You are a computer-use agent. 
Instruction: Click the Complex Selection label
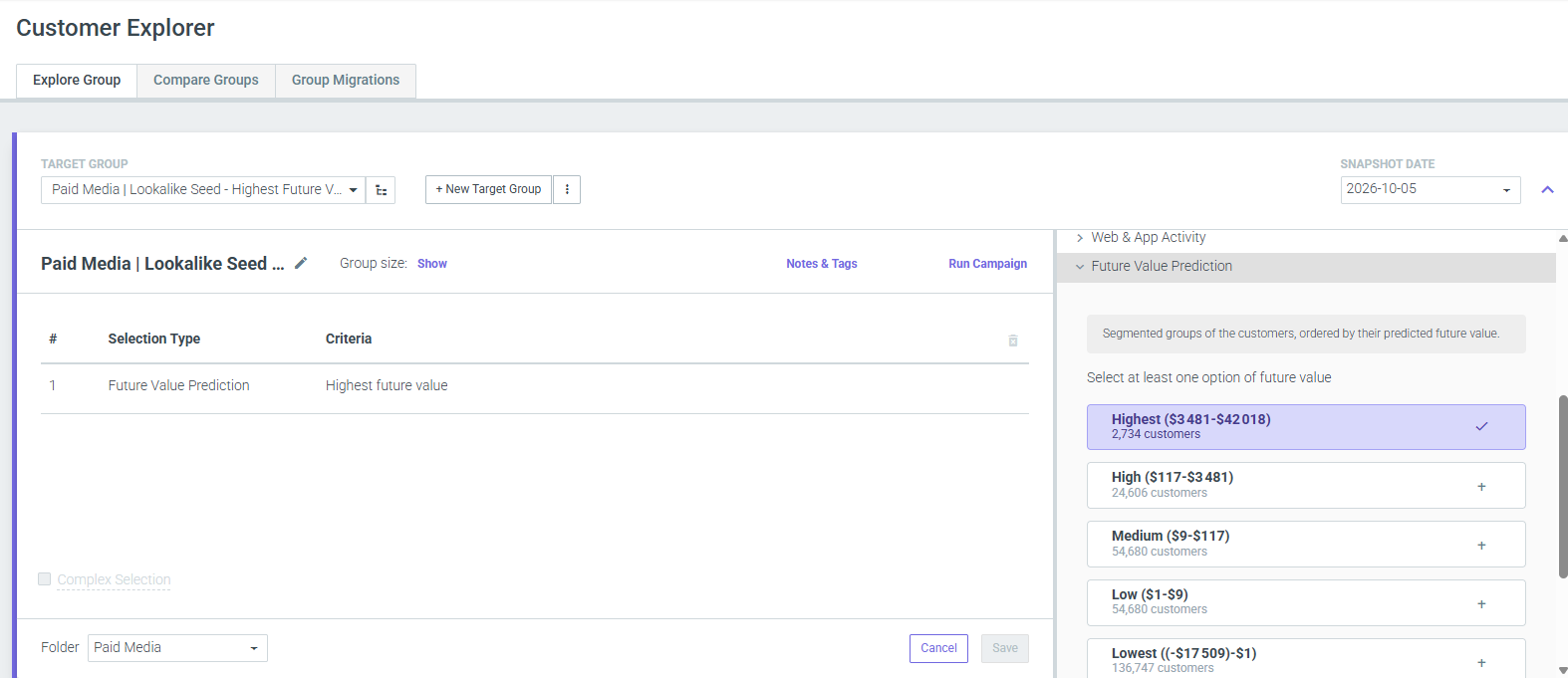[x=114, y=580]
